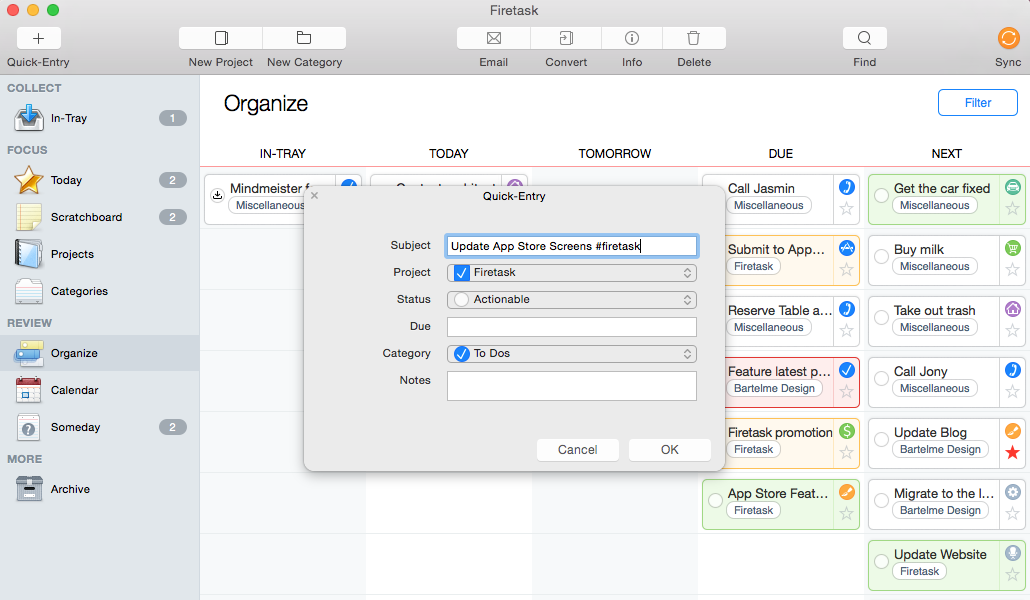Click the Mindmeister in-tray download icon
1030x600 pixels.
coord(217,195)
